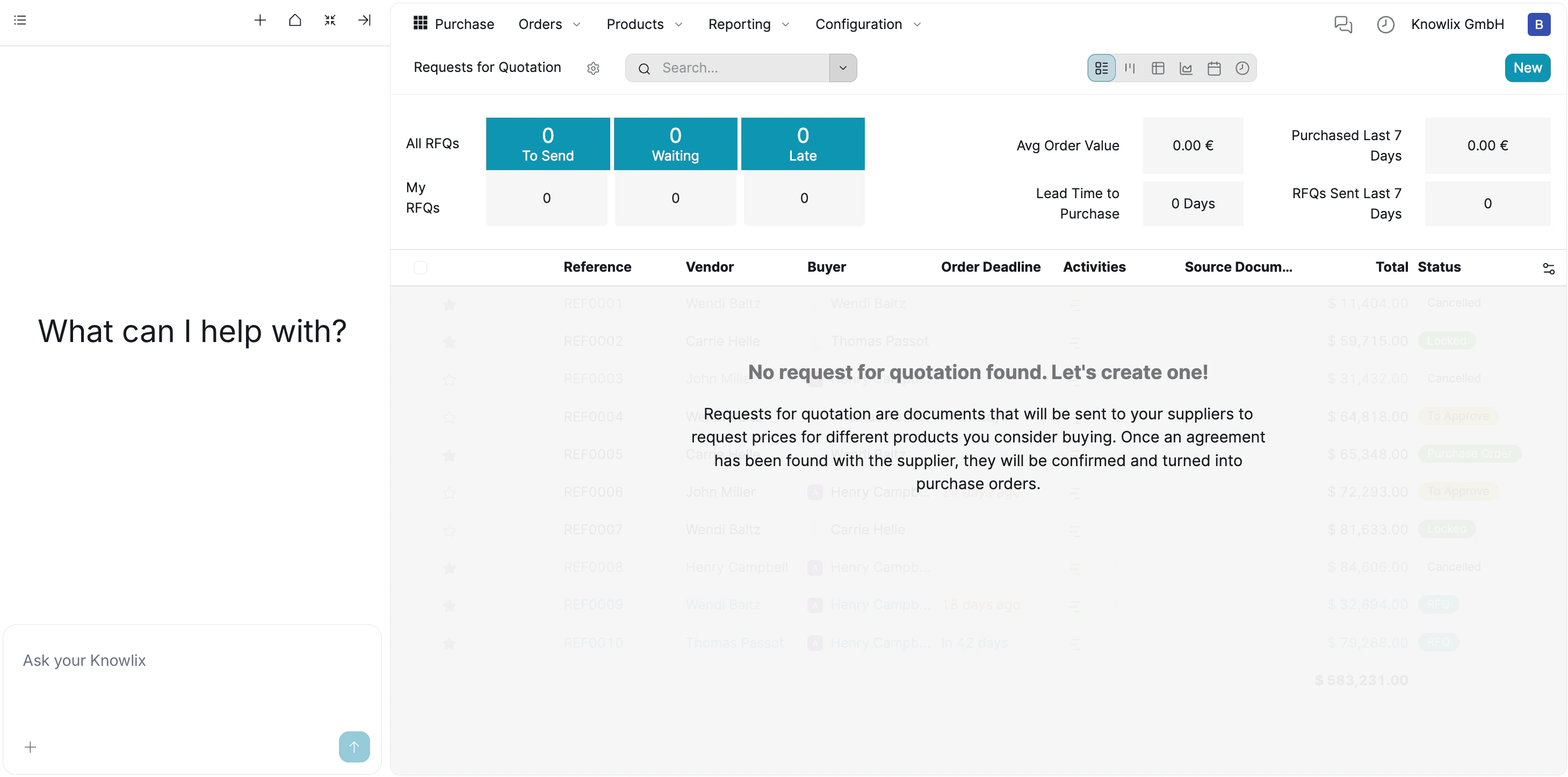The image size is (1568, 777).
Task: Expand the search filter dropdown
Action: (843, 68)
